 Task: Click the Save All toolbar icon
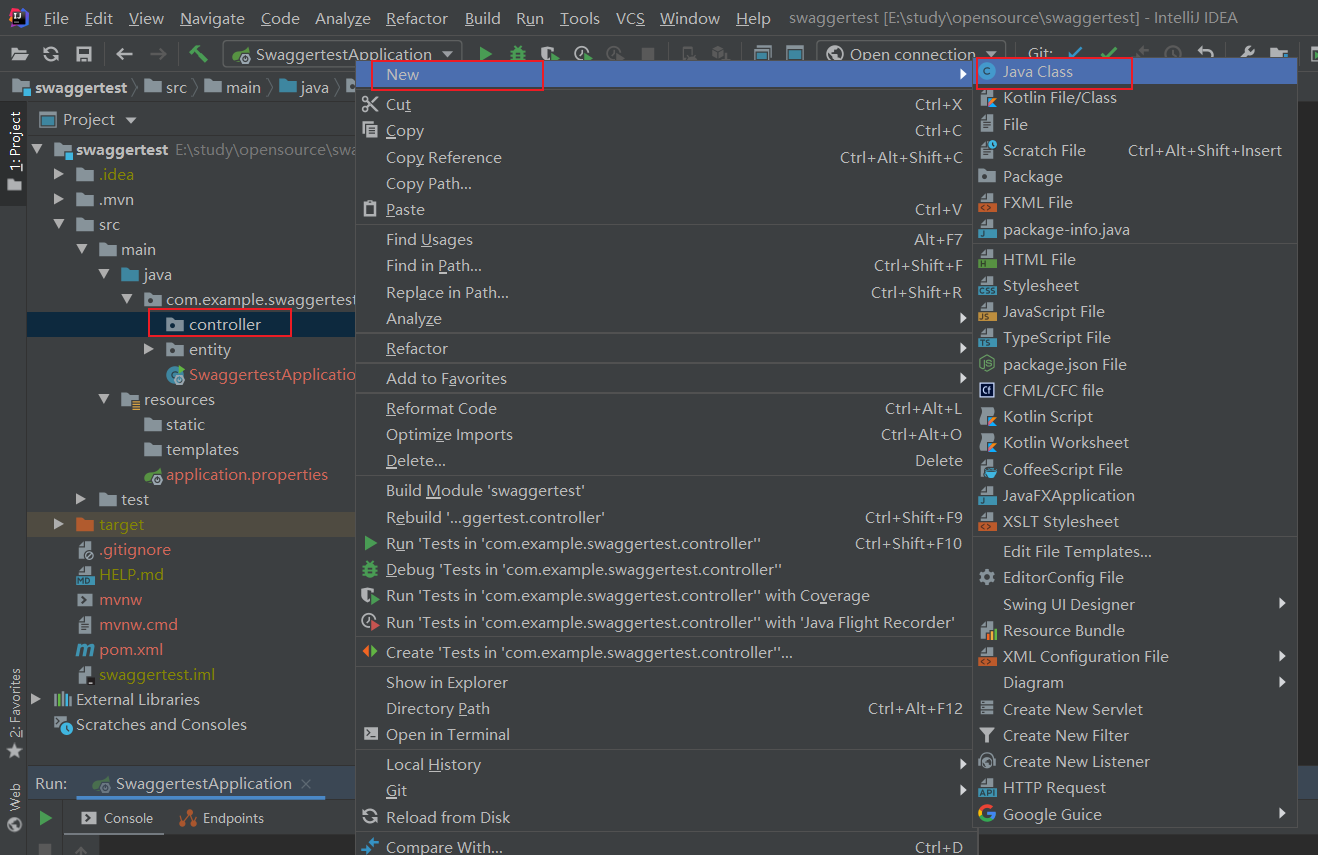[x=84, y=54]
